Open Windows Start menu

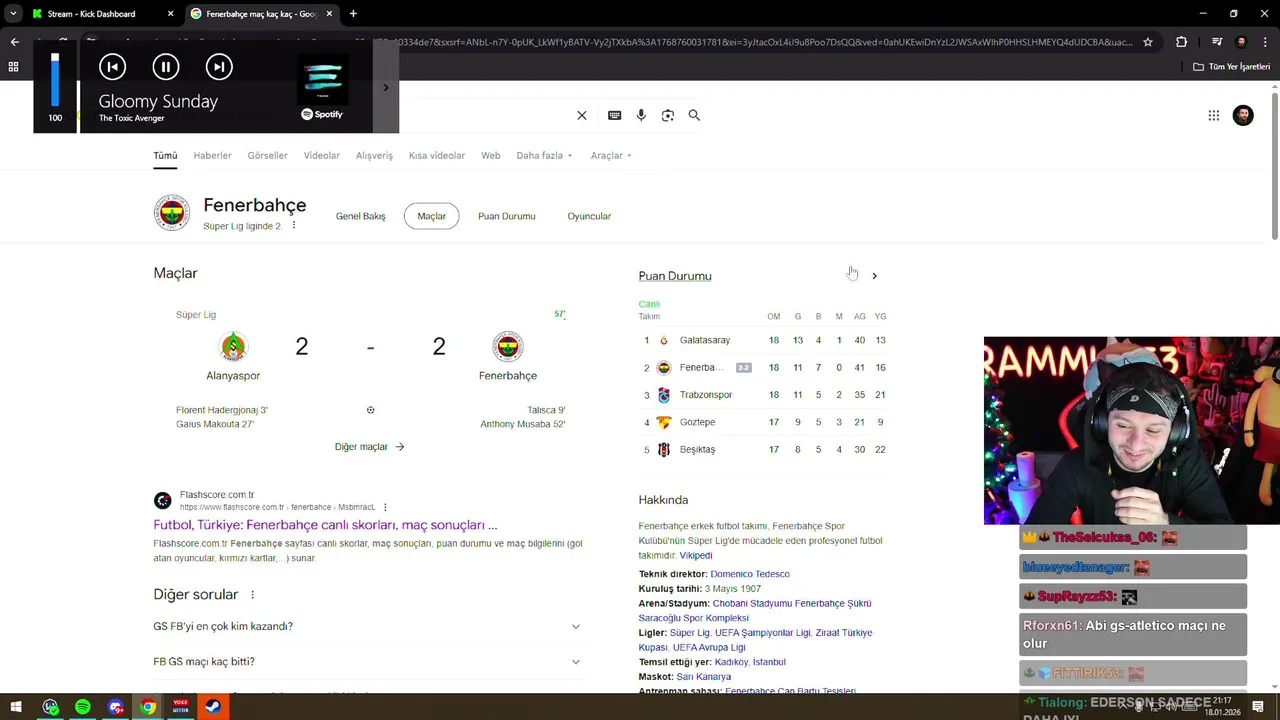pyautogui.click(x=16, y=707)
